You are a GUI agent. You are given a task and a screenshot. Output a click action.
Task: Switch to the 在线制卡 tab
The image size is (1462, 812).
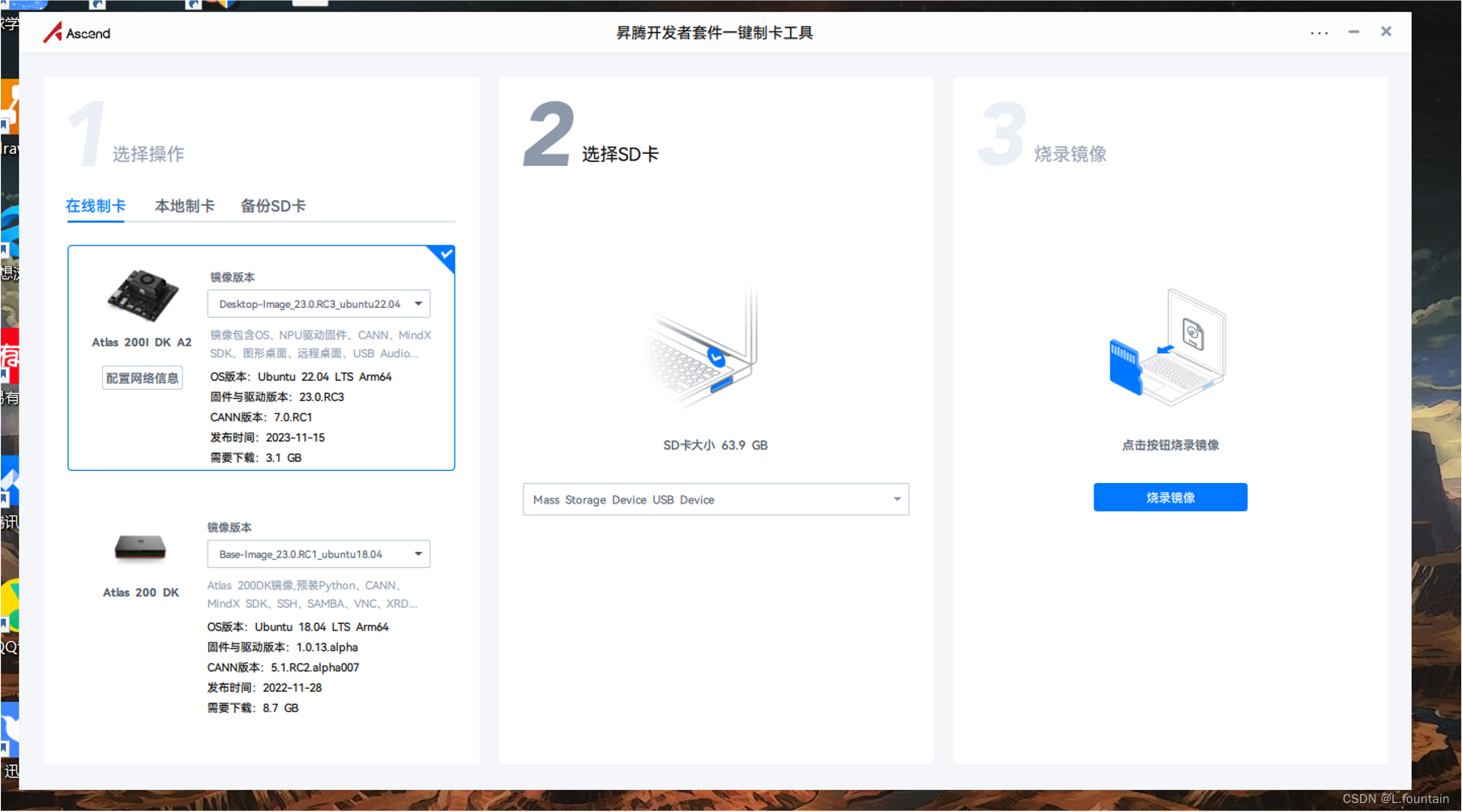click(x=96, y=206)
